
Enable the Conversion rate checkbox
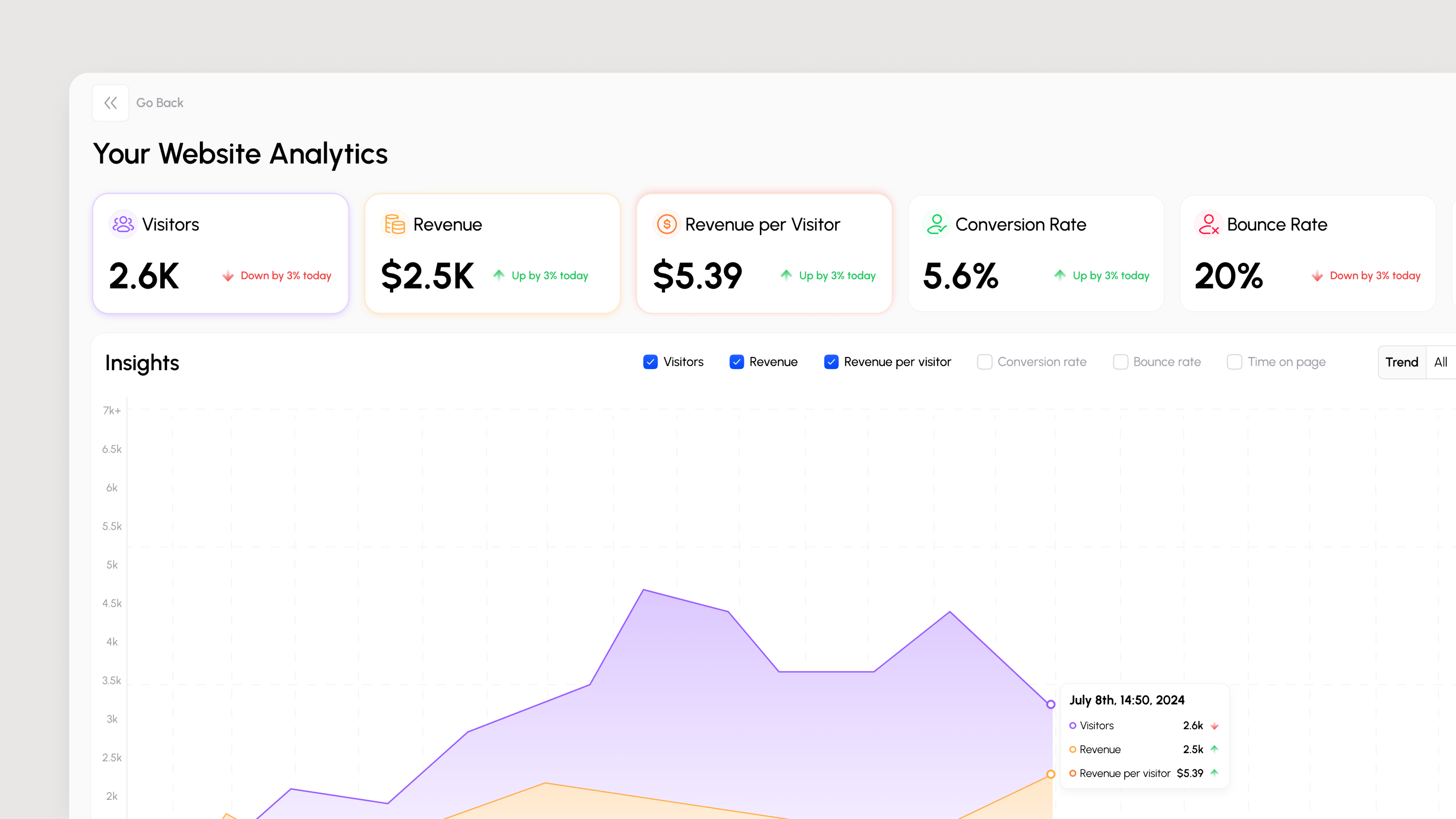(985, 362)
